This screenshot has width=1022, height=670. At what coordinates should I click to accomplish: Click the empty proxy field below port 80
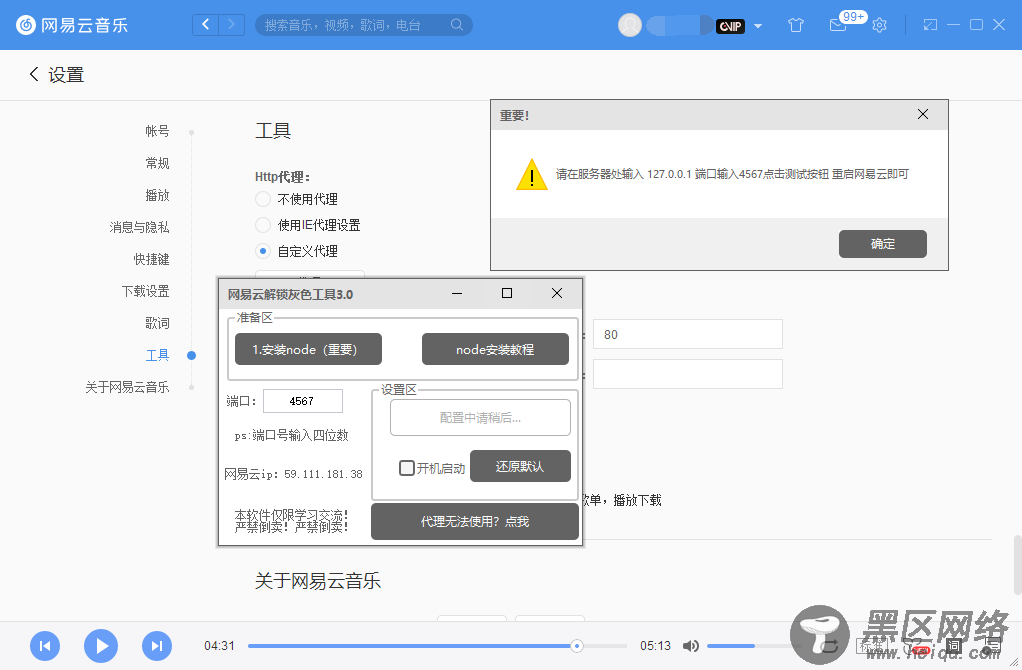click(x=688, y=374)
